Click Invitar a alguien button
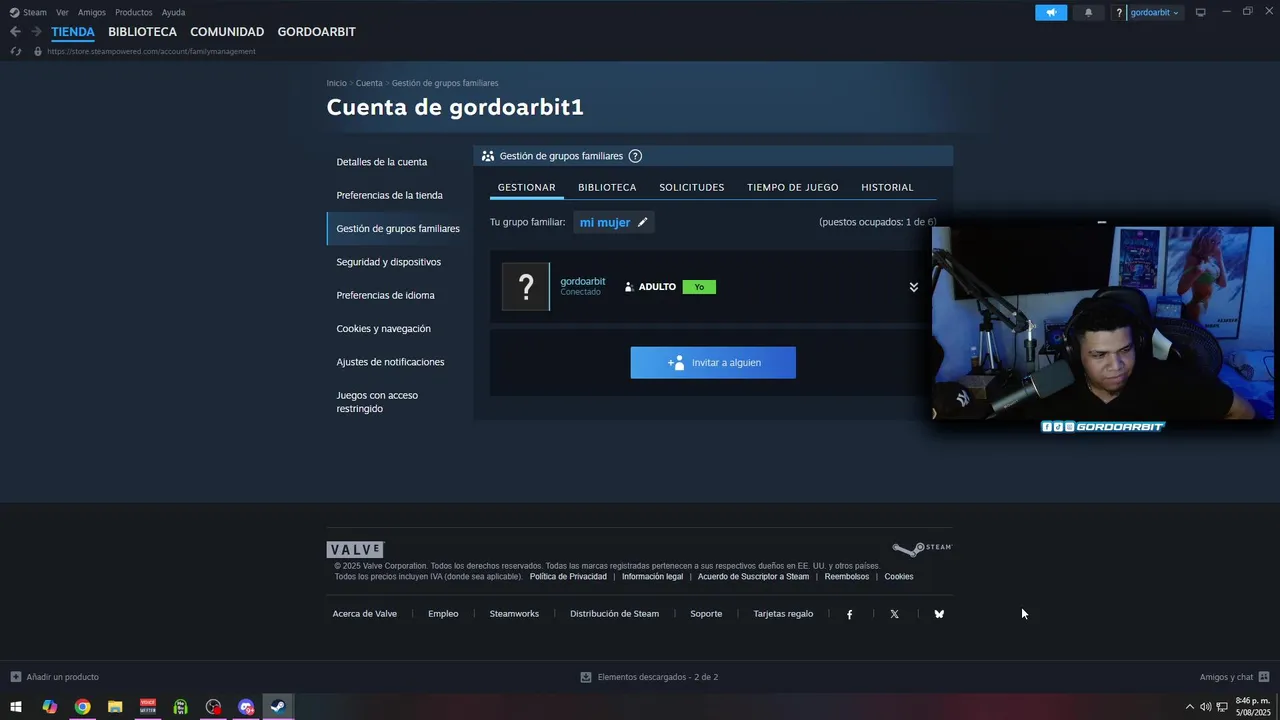This screenshot has height=720, width=1280. click(713, 363)
